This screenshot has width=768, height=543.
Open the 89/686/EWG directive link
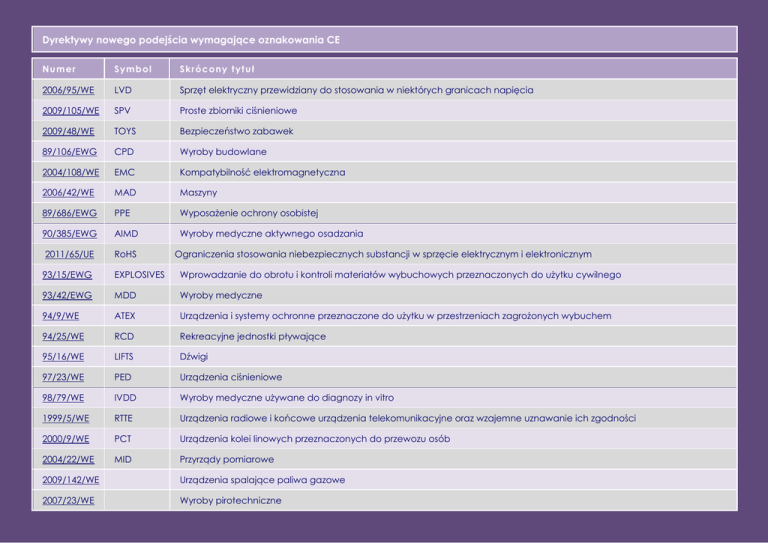click(69, 213)
